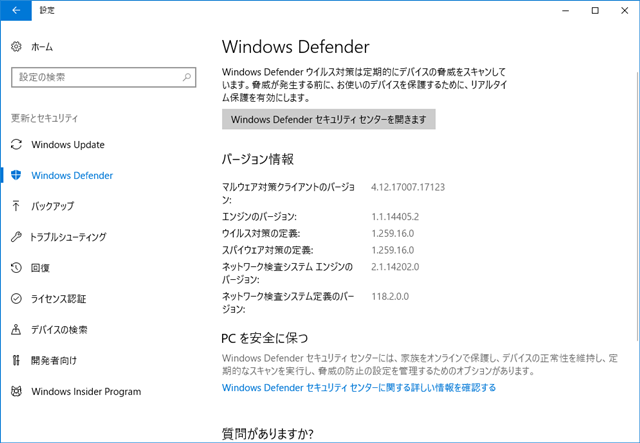The width and height of the screenshot is (640, 443).
Task: Maximize the 設定 window
Action: coord(595,11)
